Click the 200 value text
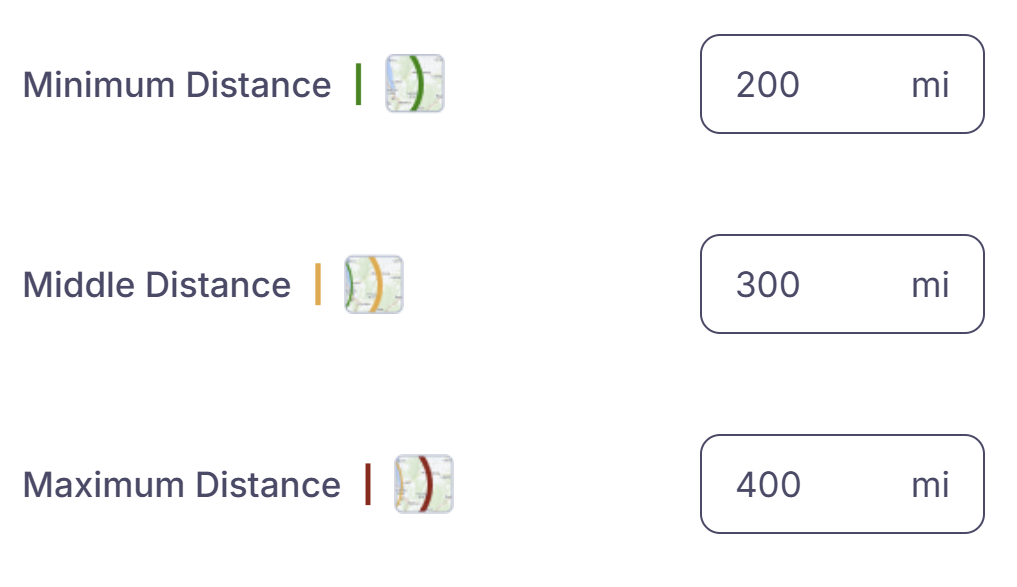 [x=768, y=85]
